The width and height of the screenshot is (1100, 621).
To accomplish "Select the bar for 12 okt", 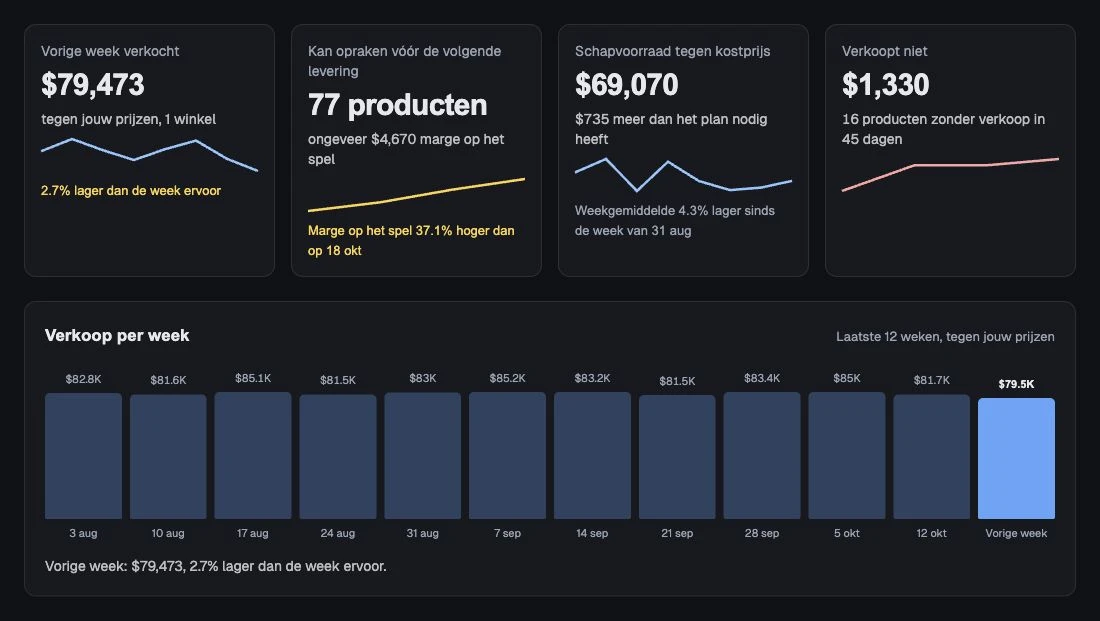I will pos(932,457).
